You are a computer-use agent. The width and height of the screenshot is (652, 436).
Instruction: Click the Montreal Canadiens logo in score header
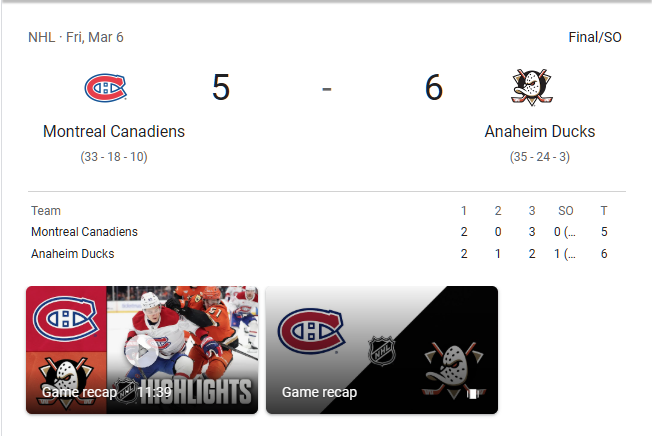click(x=106, y=88)
